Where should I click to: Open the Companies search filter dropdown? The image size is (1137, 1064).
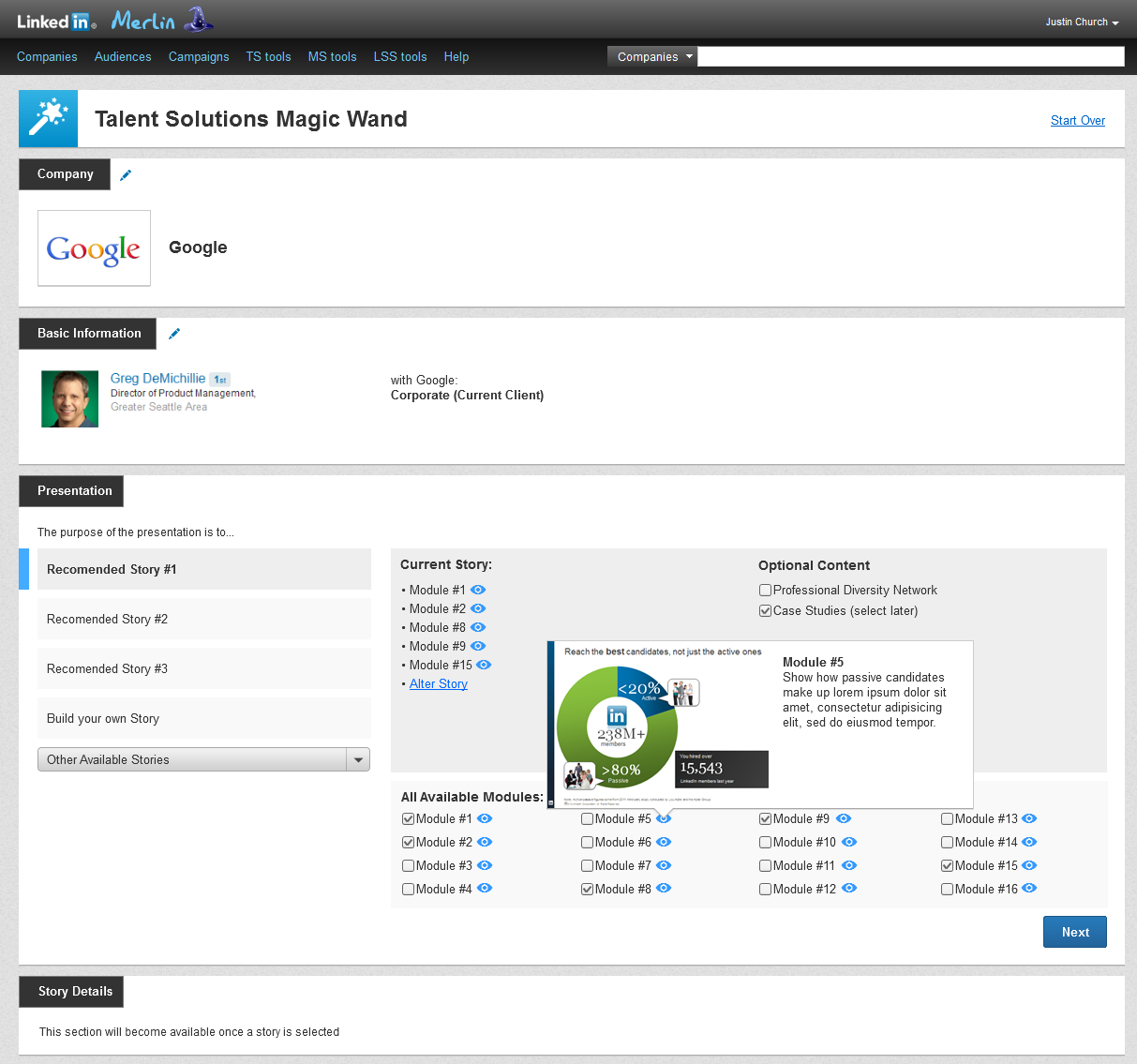tap(652, 56)
